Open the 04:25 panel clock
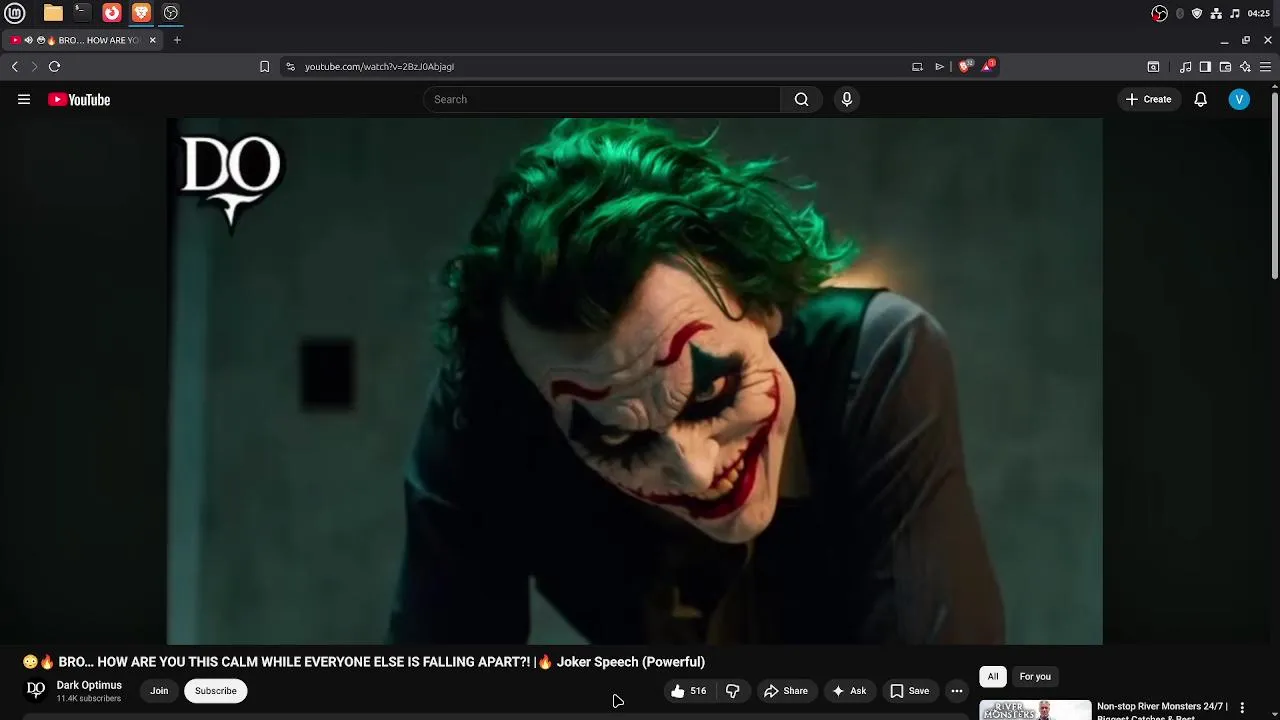The image size is (1280, 720). 1259,13
